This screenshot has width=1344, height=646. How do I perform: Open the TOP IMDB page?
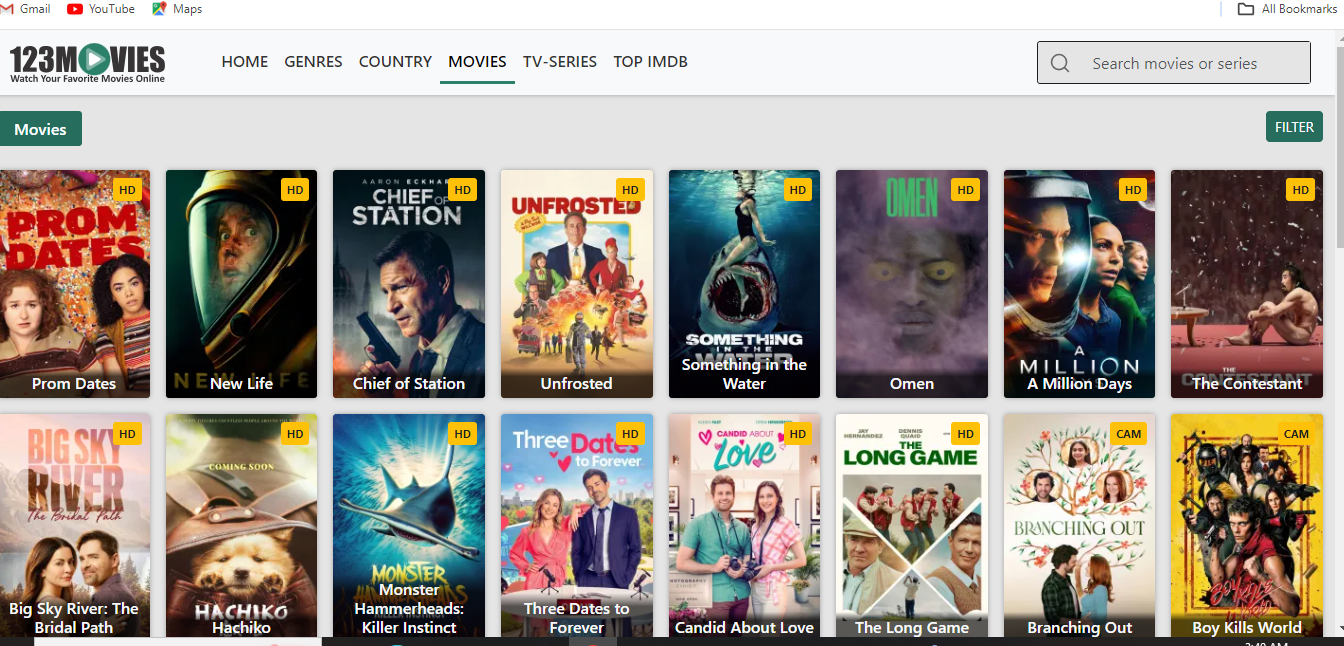click(x=650, y=62)
